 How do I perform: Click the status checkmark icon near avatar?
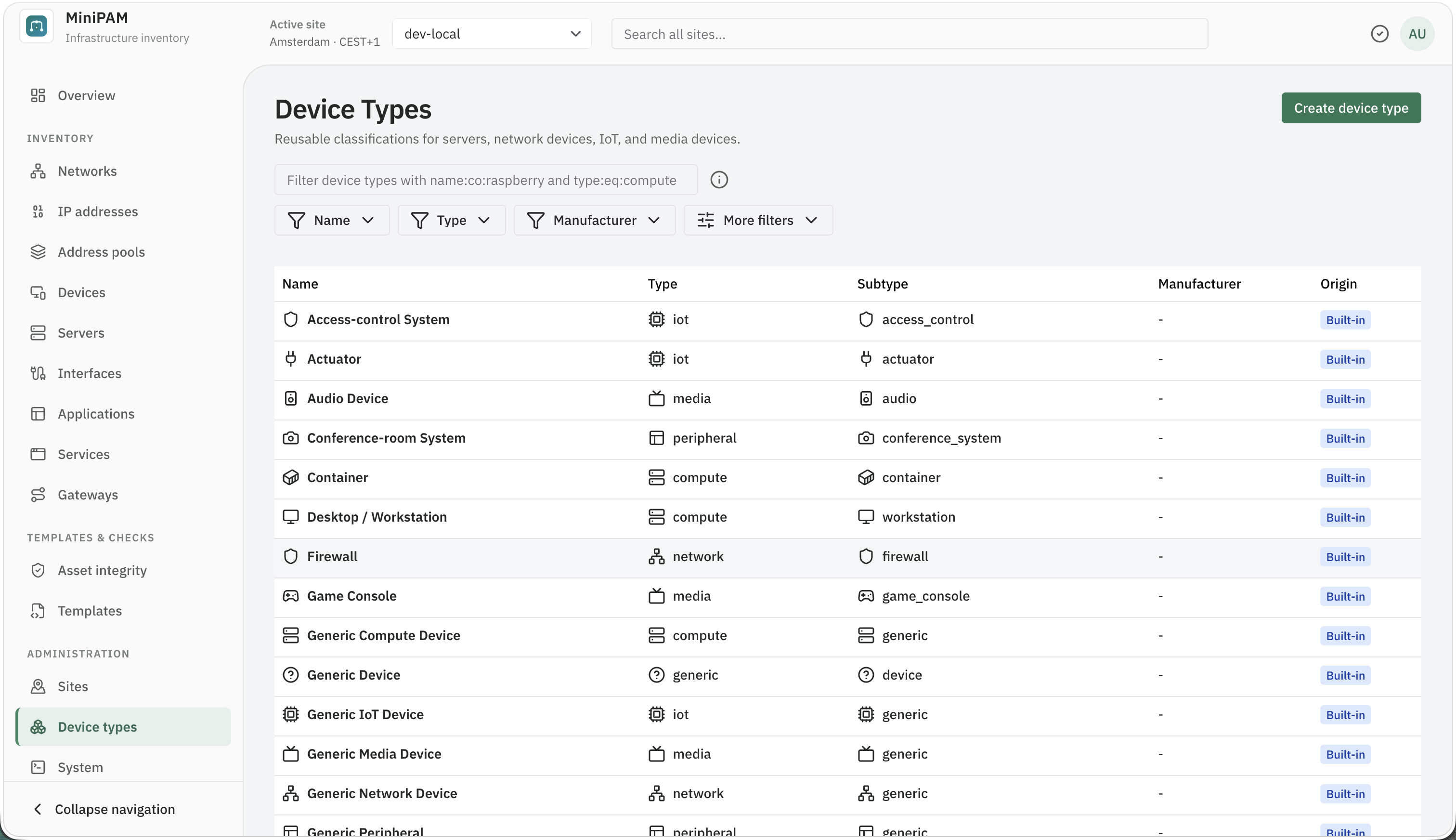(1379, 34)
